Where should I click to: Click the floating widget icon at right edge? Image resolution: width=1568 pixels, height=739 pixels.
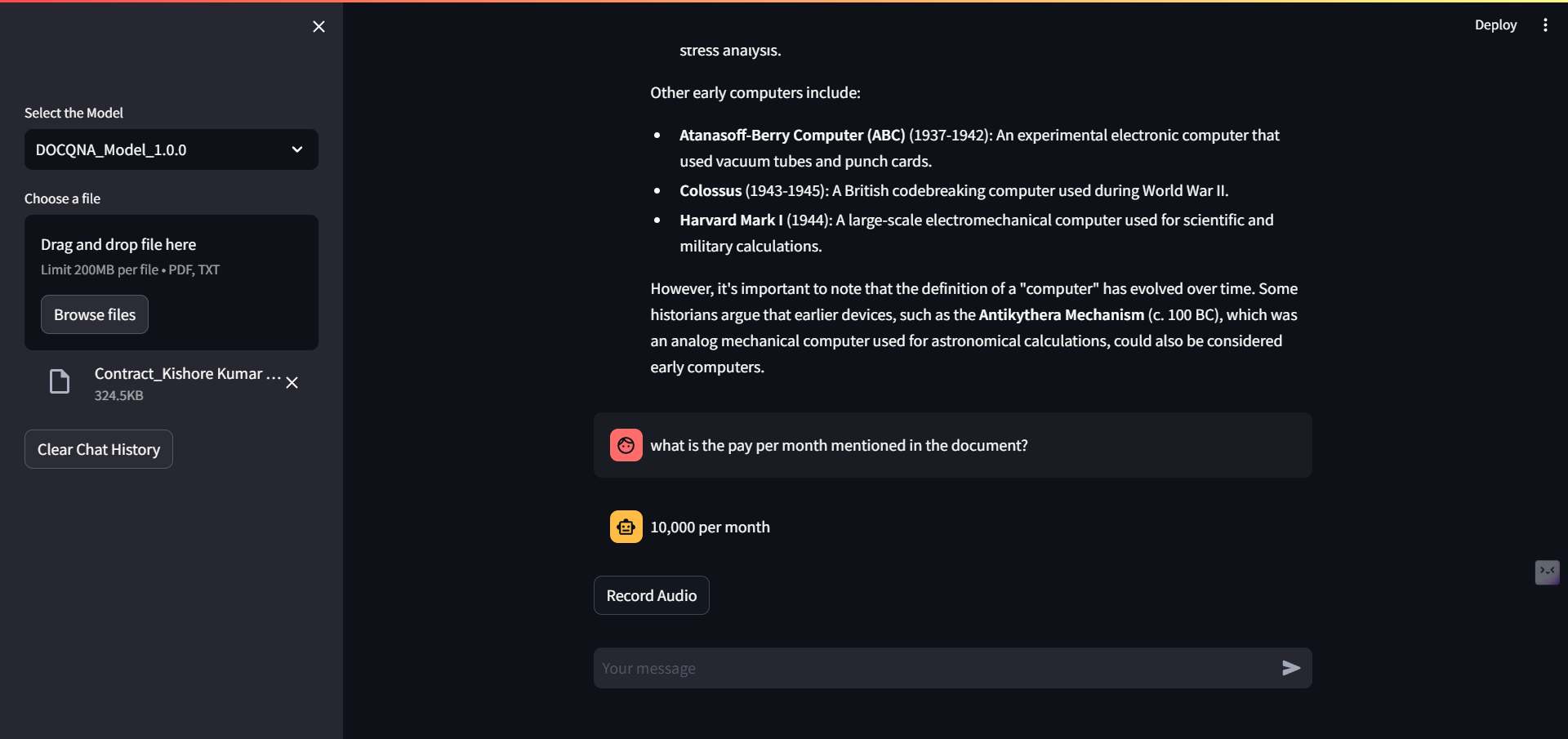(1547, 572)
